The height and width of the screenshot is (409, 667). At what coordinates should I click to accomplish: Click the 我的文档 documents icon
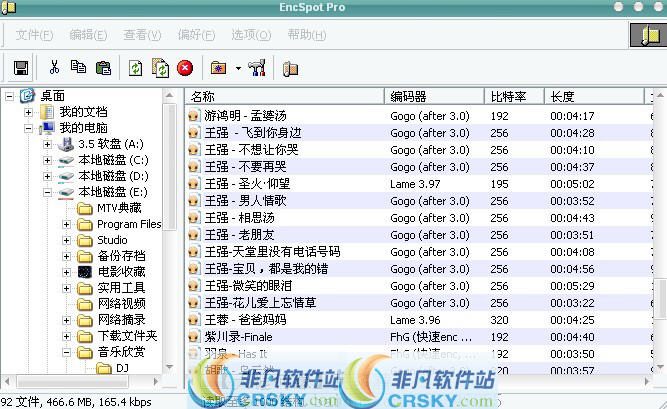point(47,112)
